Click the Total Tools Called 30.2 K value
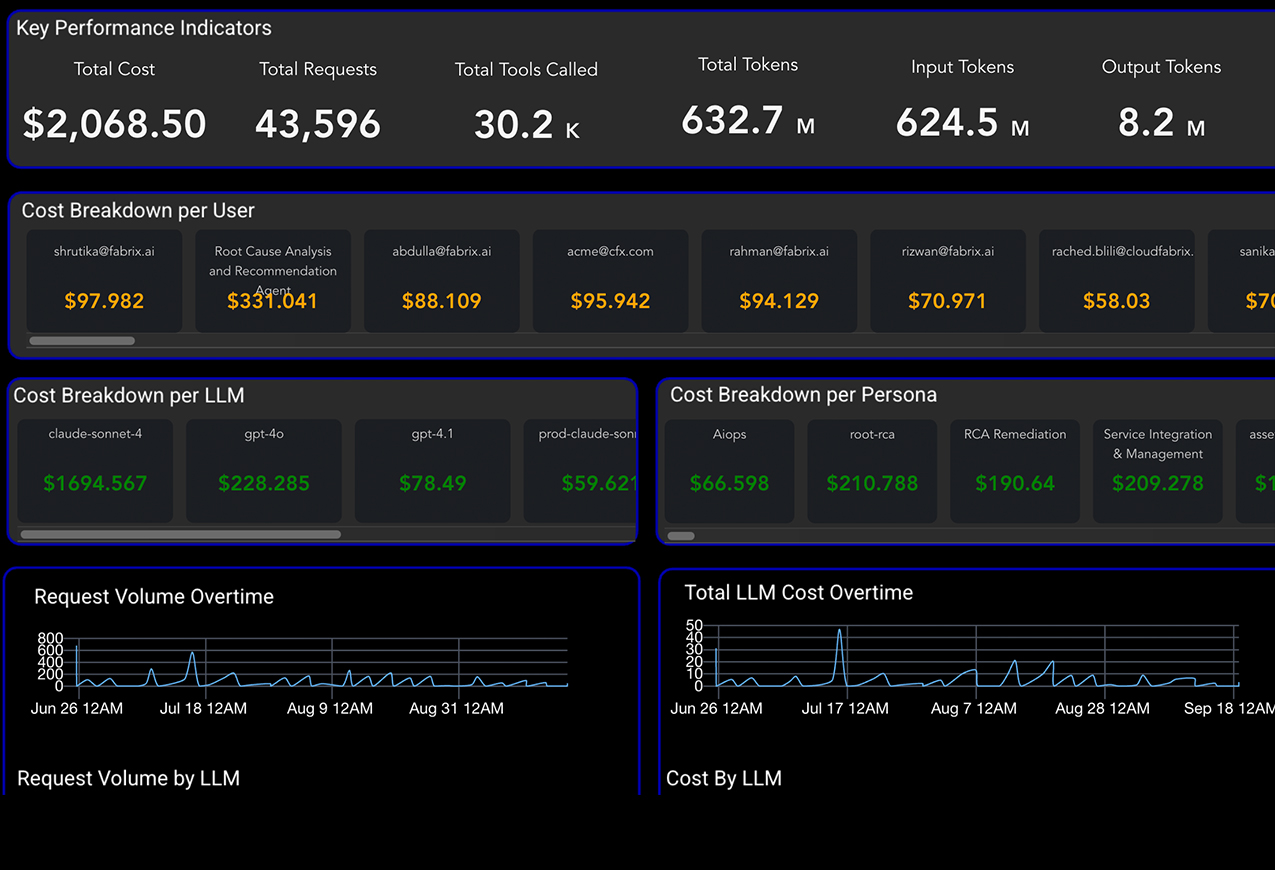The image size is (1275, 870). (x=526, y=124)
